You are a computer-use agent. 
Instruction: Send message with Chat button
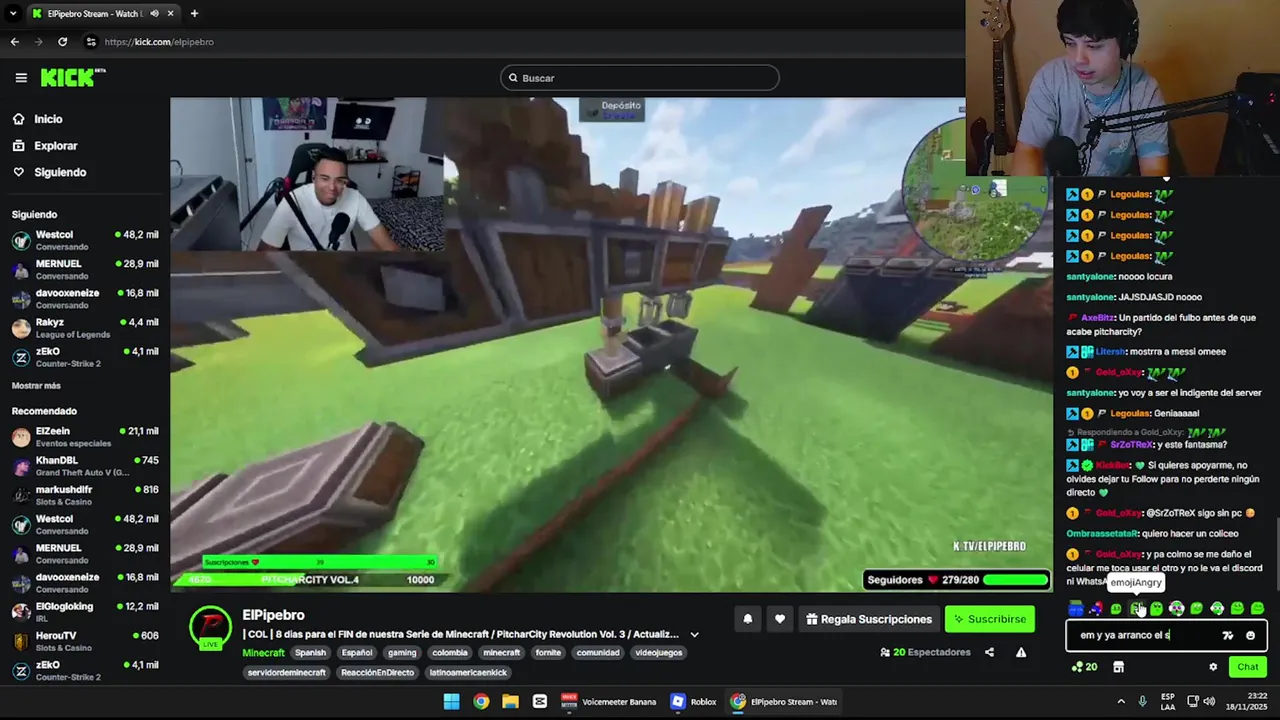tap(1248, 667)
